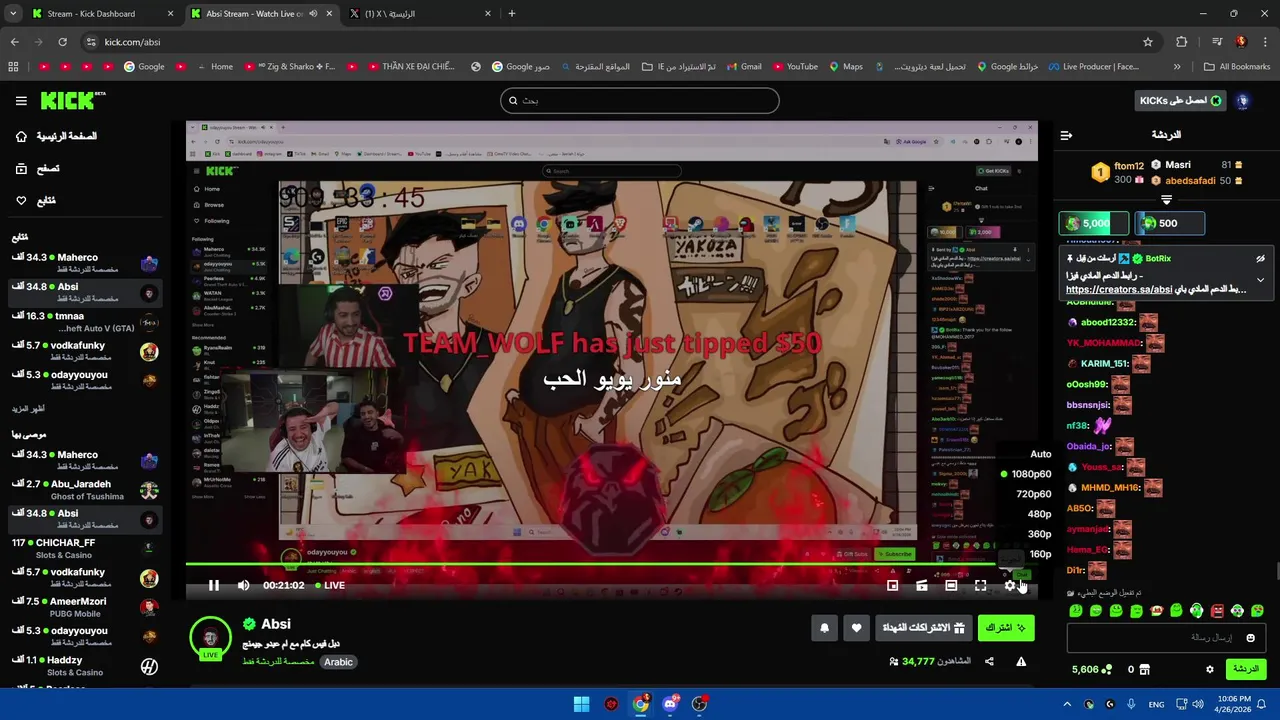Image resolution: width=1280 pixels, height=720 pixels.
Task: Open tmnaa channel in sidebar
Action: (x=85, y=321)
